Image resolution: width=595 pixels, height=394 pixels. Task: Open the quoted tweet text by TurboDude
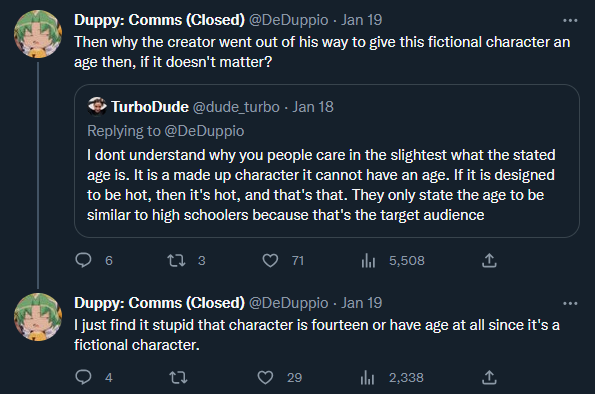[x=321, y=185]
